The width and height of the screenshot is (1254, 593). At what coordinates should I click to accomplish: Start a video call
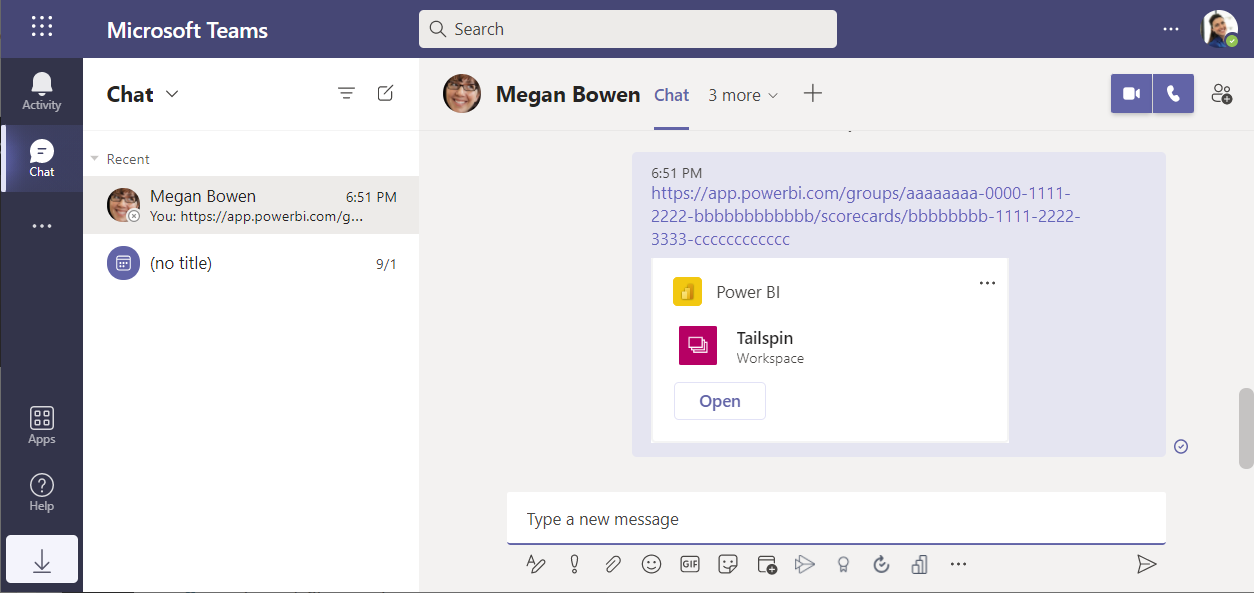coord(1132,93)
